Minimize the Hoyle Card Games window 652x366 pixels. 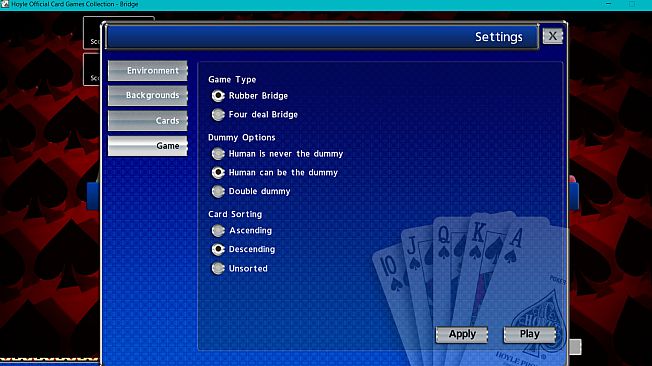tap(608, 4)
